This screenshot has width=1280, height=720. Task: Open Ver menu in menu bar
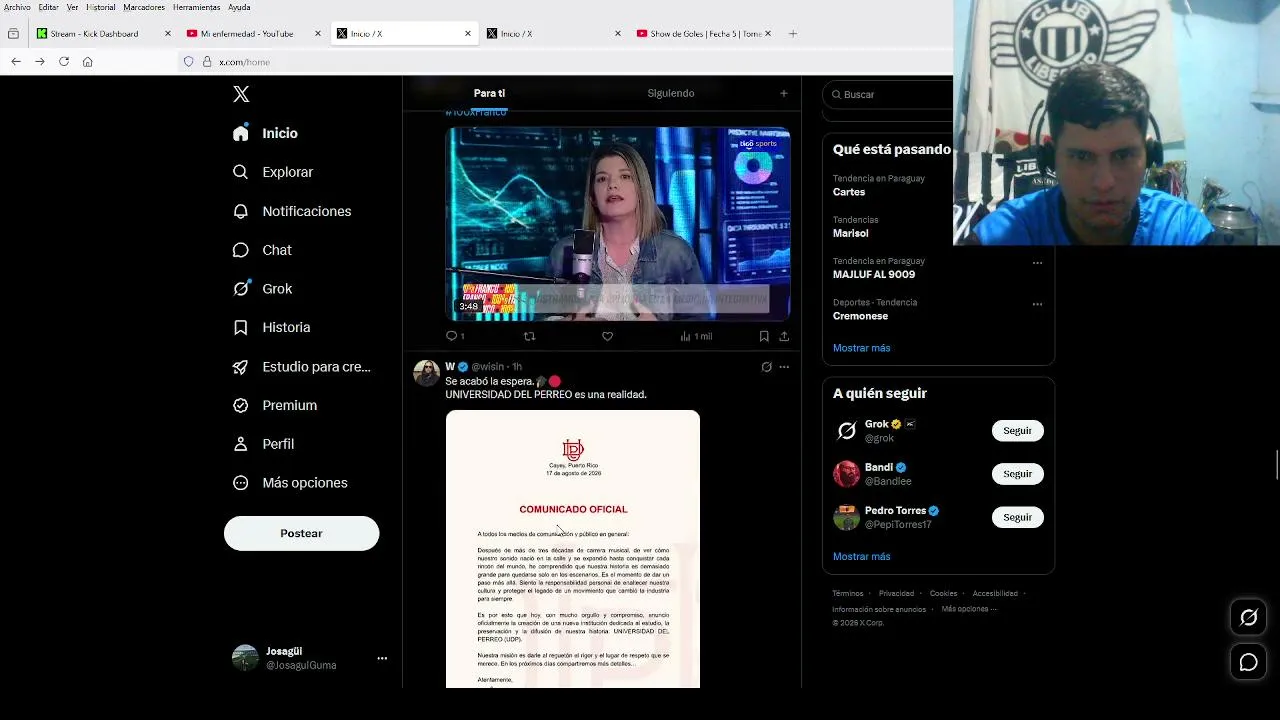tap(72, 7)
